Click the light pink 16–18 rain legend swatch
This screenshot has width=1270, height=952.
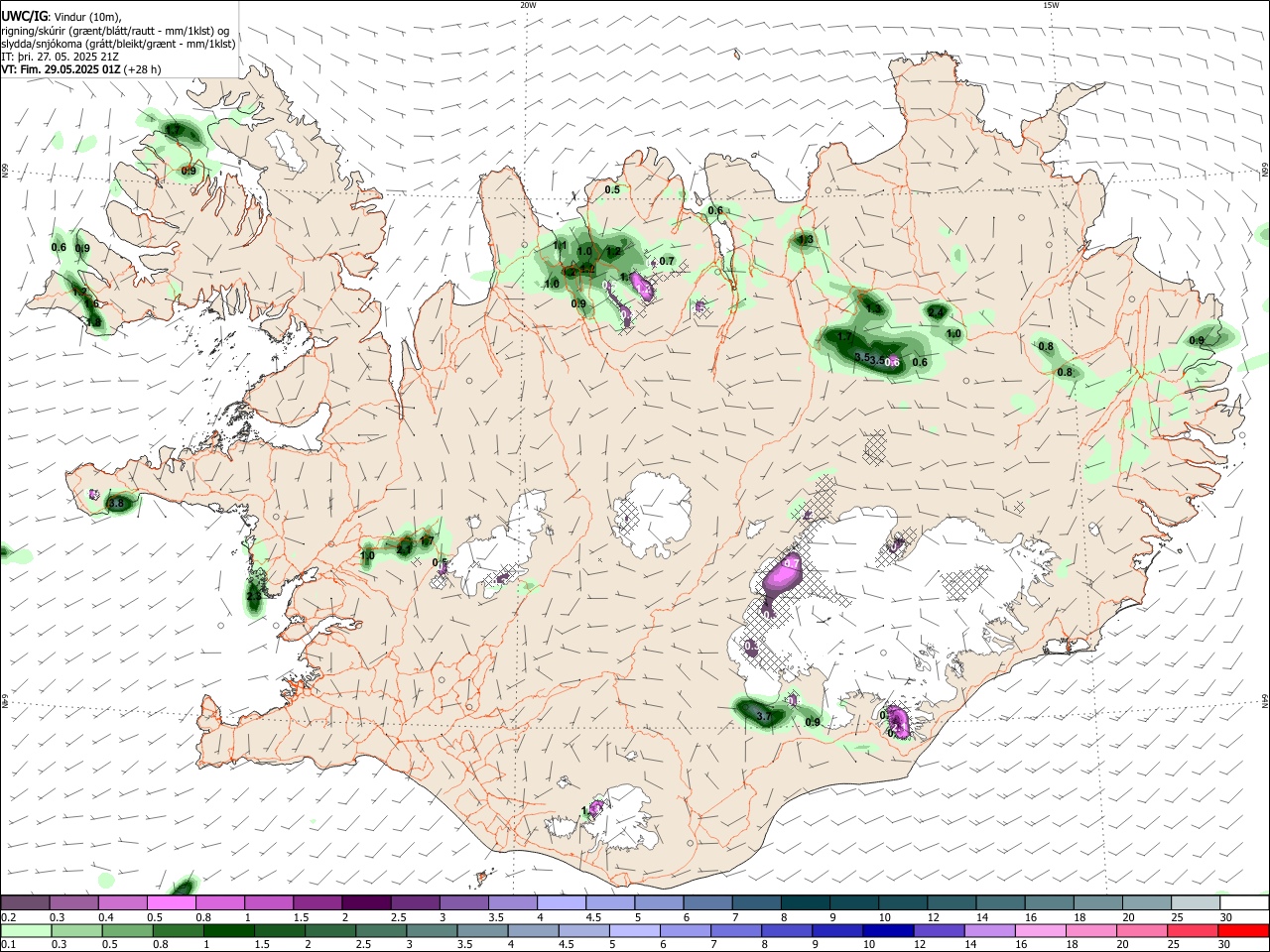click(1040, 930)
